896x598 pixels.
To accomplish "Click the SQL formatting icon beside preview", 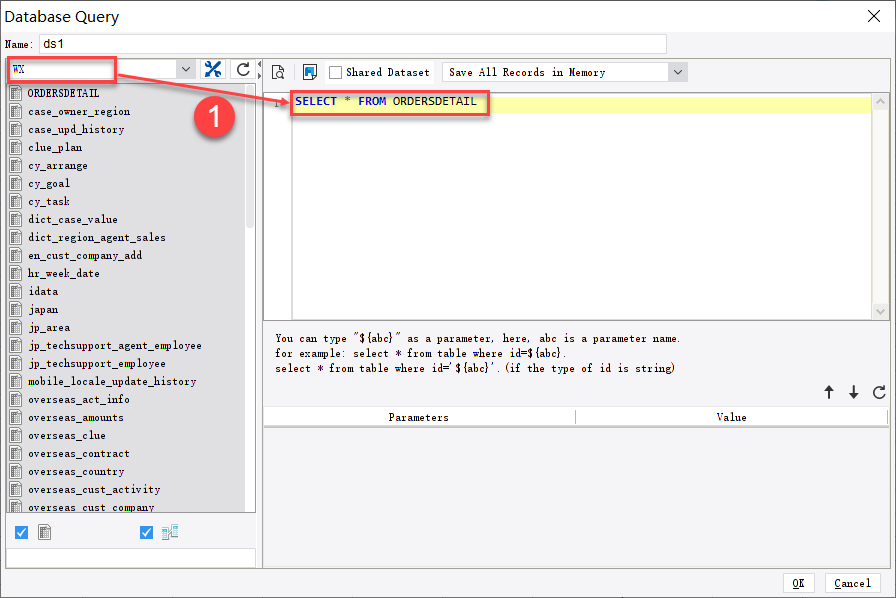I will [x=308, y=71].
